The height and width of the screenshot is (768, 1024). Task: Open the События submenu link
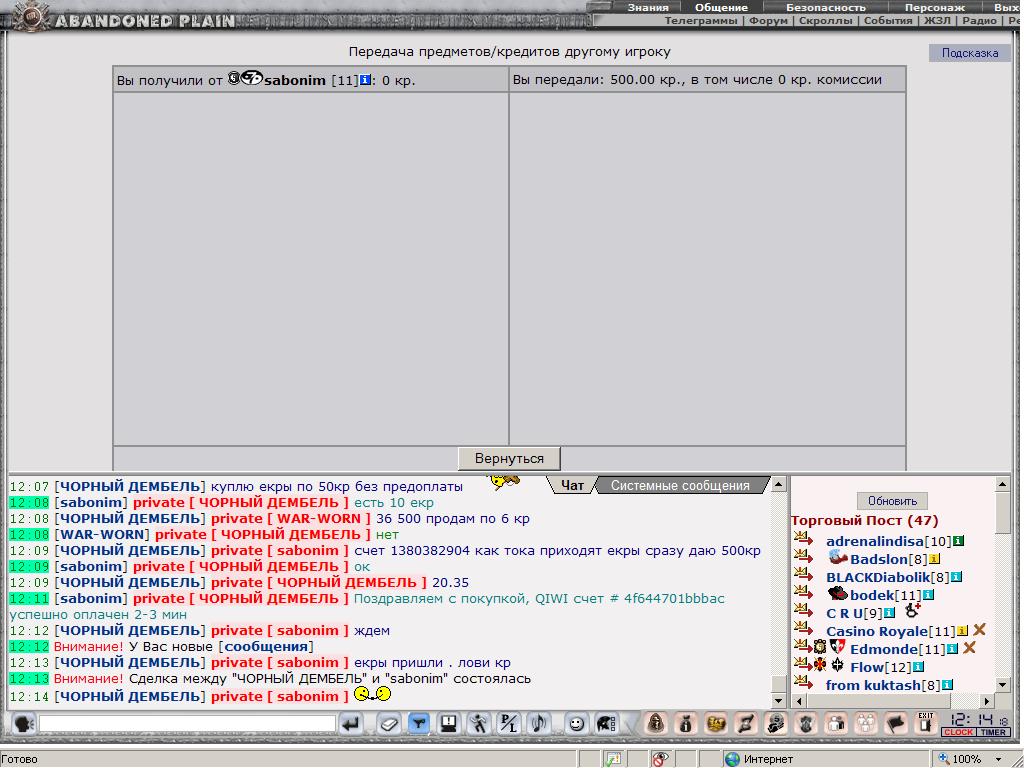[888, 21]
